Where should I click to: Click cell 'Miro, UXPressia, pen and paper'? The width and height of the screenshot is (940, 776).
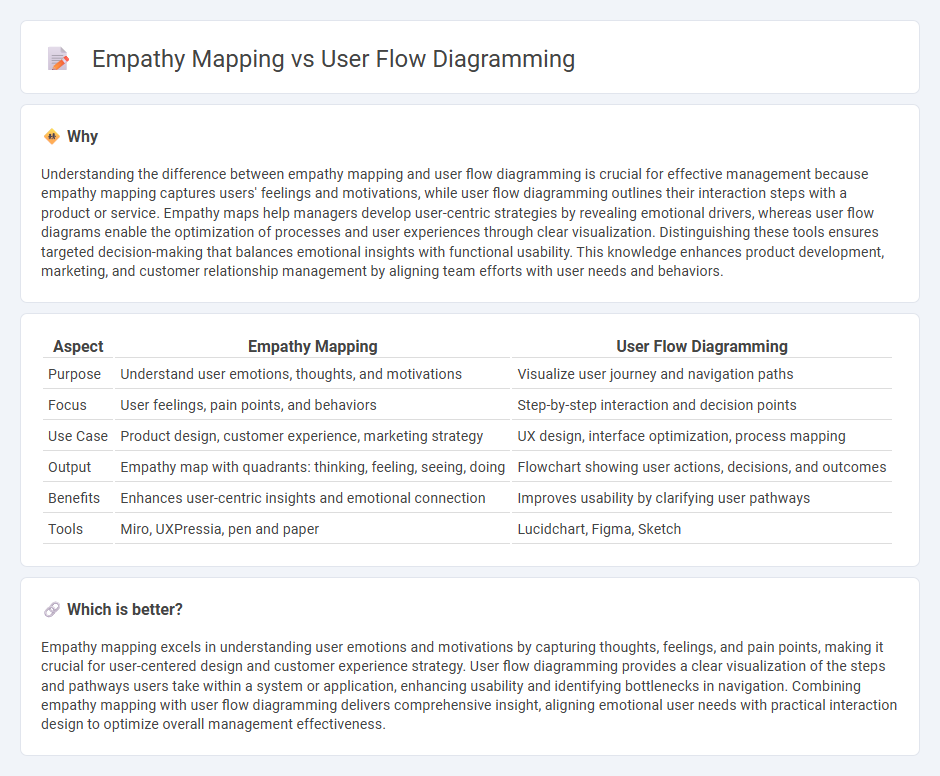(x=313, y=530)
